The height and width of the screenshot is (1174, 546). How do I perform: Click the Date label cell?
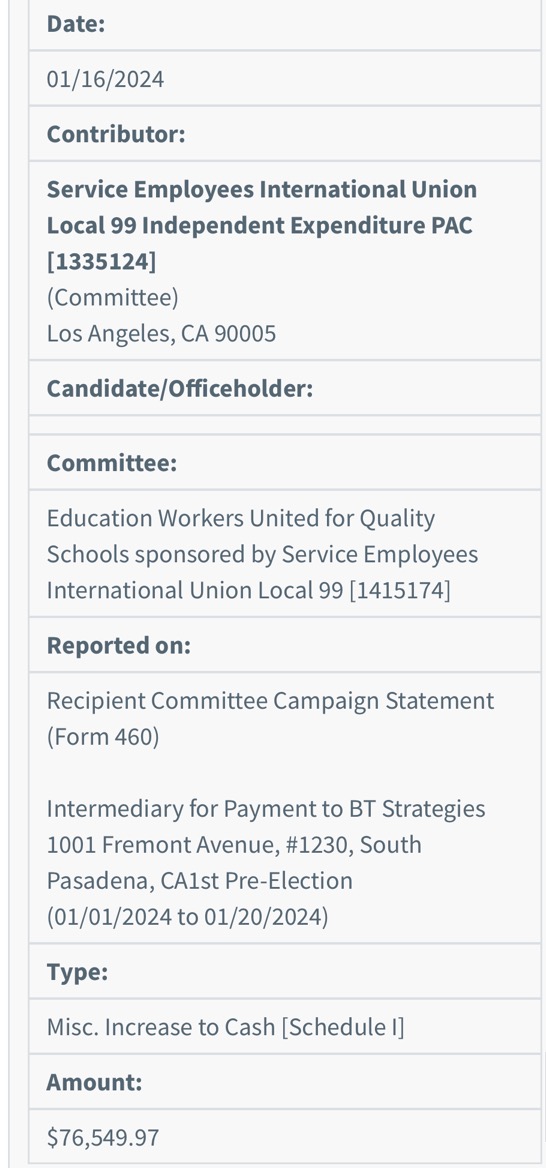[x=285, y=24]
